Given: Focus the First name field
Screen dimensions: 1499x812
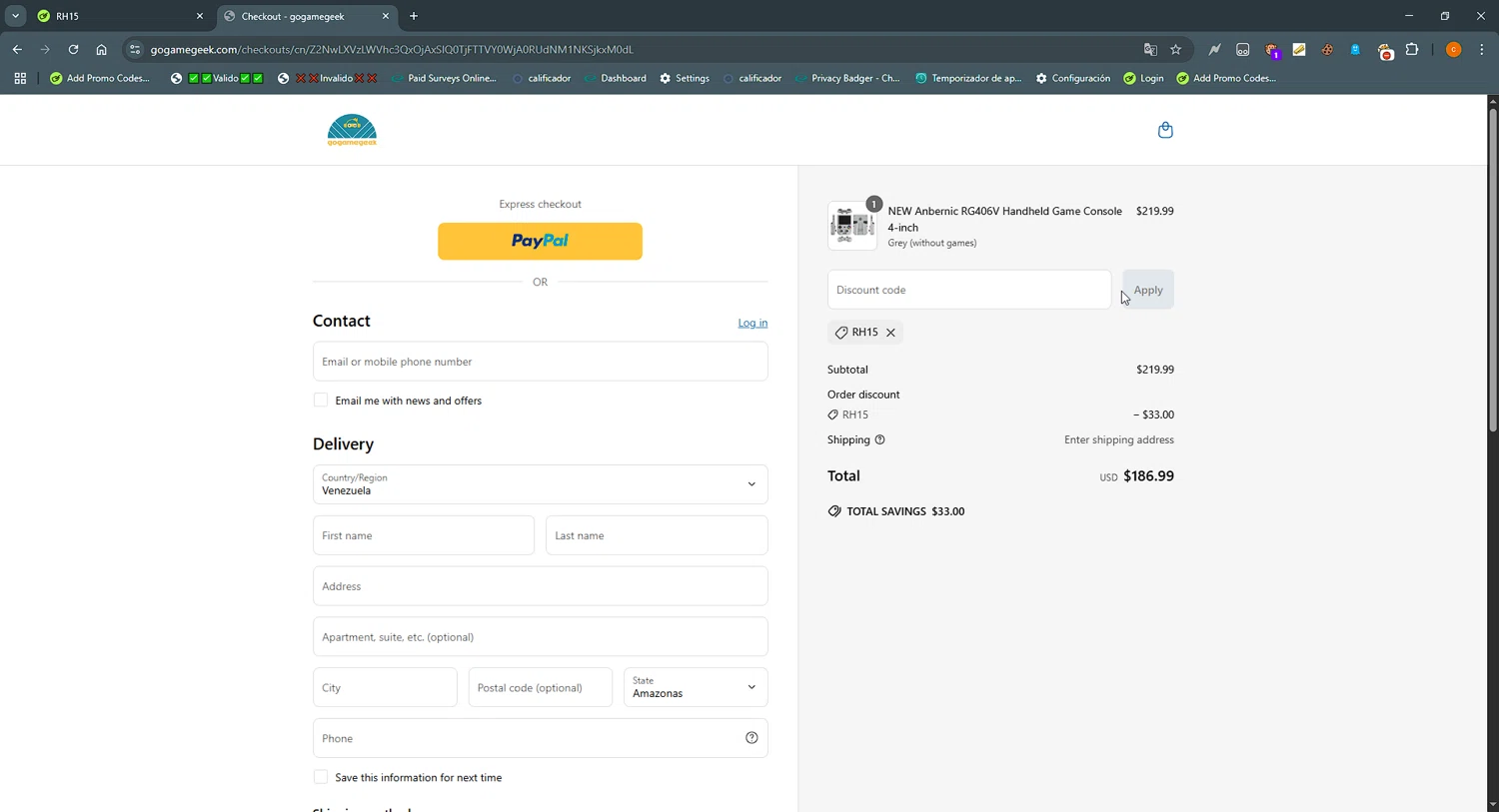Looking at the screenshot, I should point(424,535).
